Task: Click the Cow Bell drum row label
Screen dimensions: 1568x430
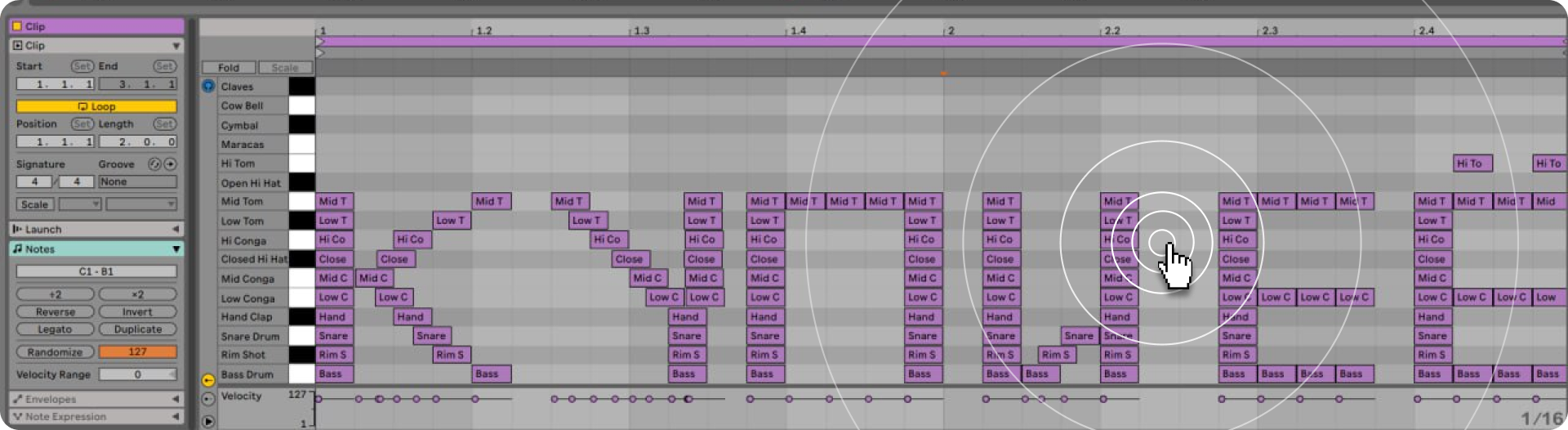Action: pyautogui.click(x=242, y=106)
